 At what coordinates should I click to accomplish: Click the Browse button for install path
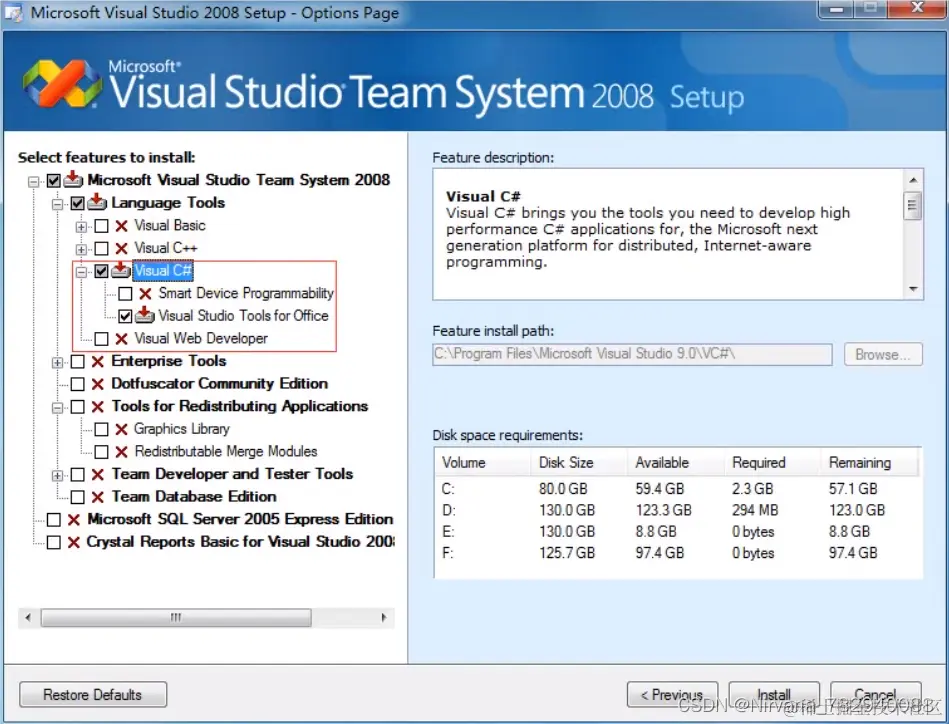(x=883, y=354)
